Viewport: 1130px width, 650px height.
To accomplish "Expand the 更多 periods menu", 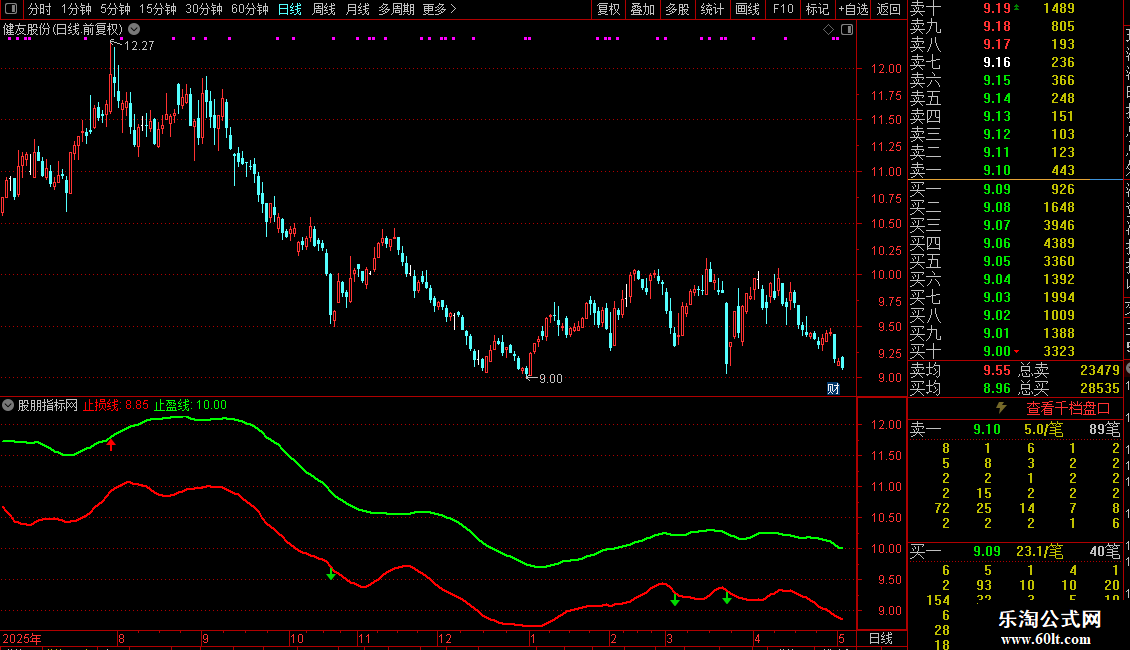I will [439, 9].
